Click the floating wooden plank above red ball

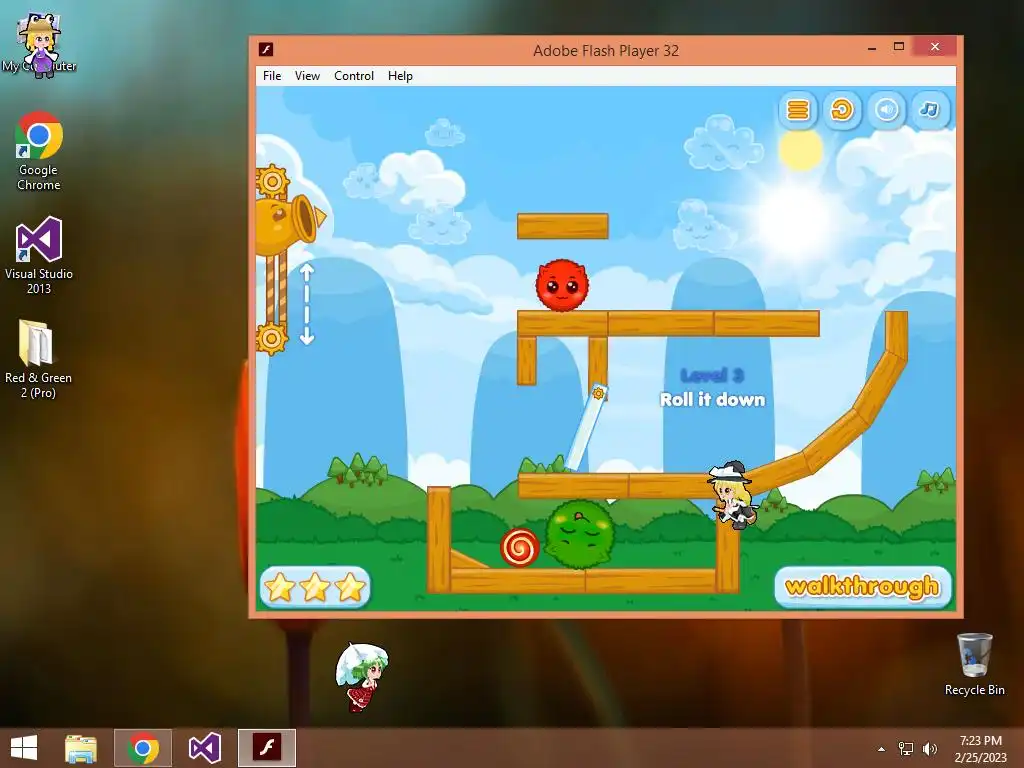(562, 226)
